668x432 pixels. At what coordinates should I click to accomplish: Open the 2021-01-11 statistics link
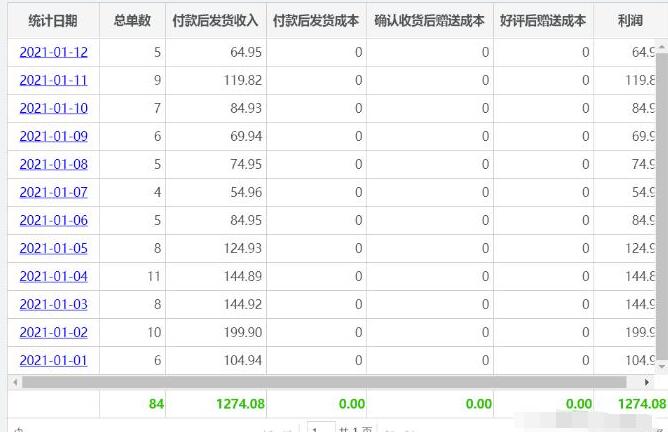(53, 80)
